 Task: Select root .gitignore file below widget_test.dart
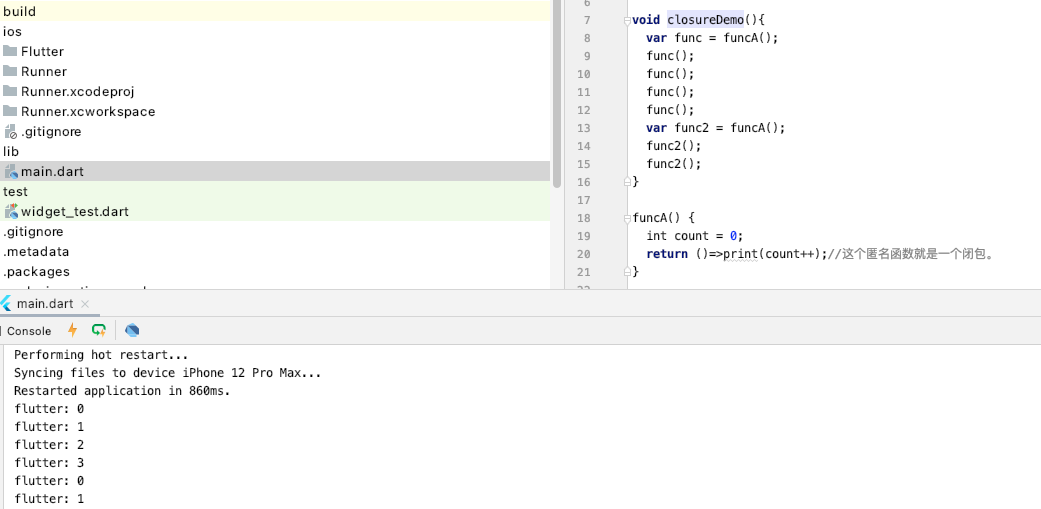(x=275, y=231)
